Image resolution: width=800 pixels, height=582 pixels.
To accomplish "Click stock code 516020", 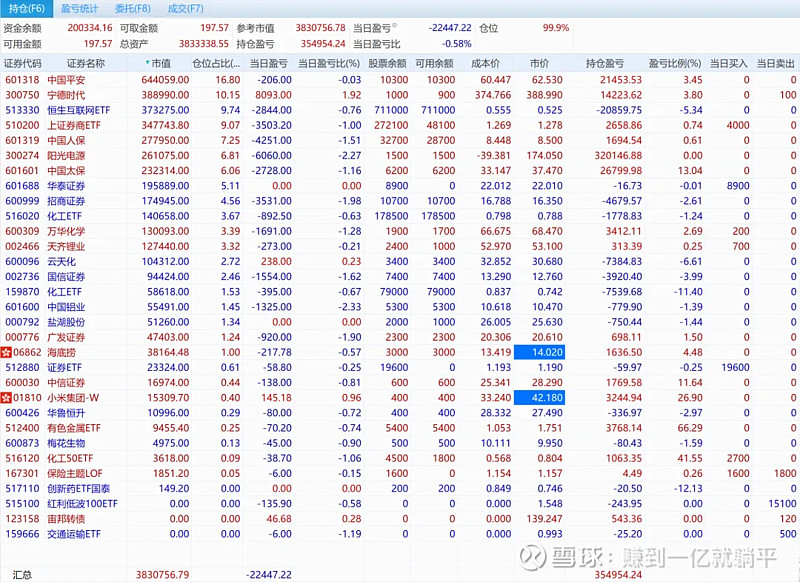I will (x=22, y=216).
